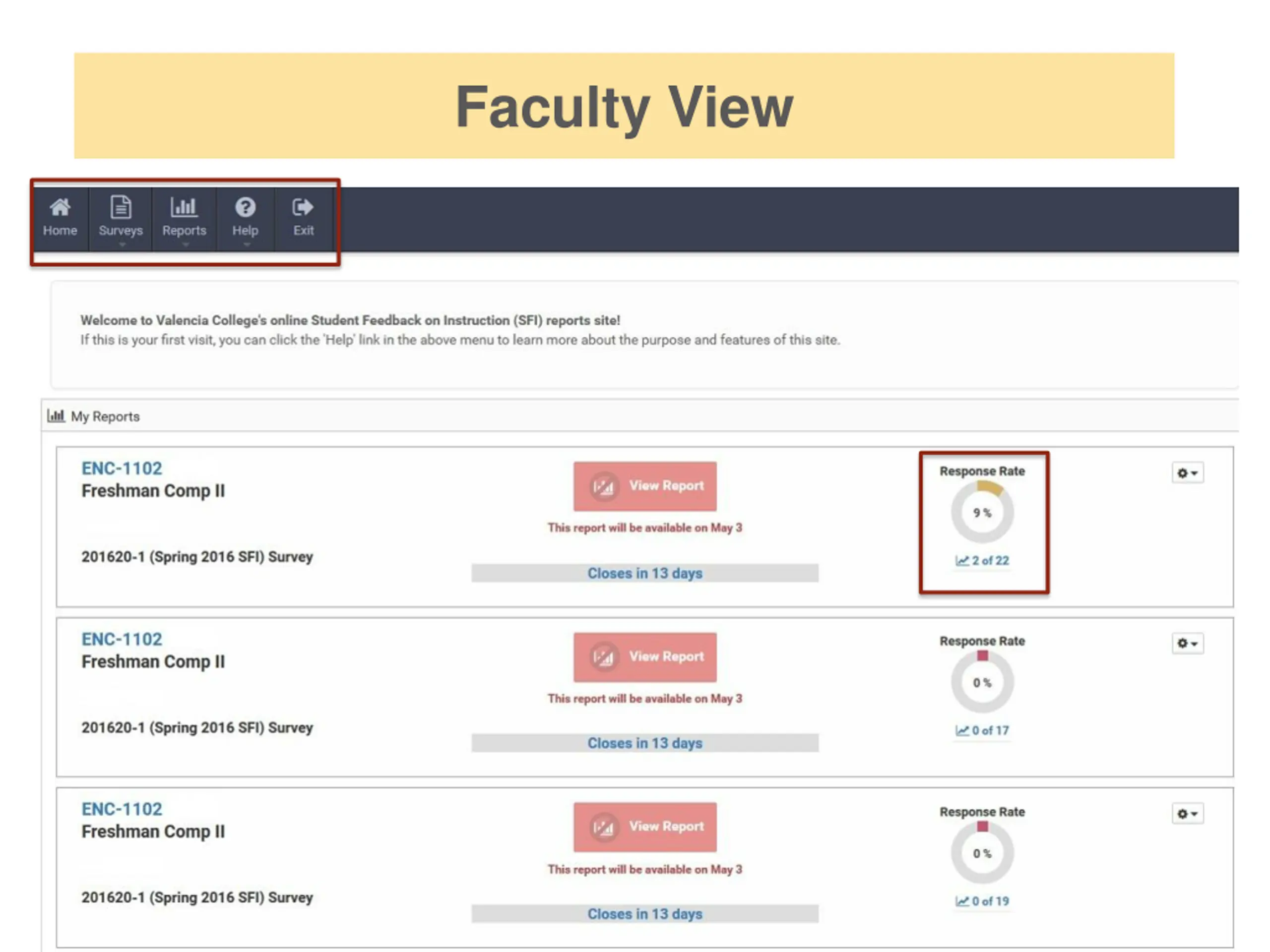Open gear dropdown on the 0 of 17 card

point(1187,643)
